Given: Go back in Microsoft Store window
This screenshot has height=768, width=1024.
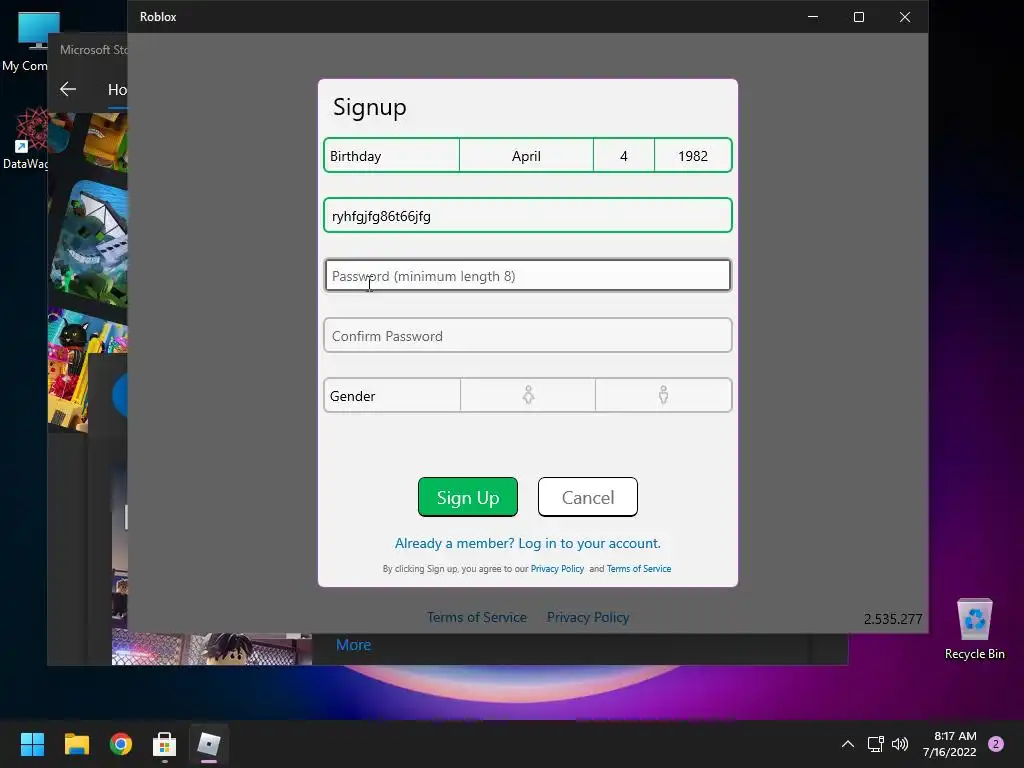Looking at the screenshot, I should 68,89.
